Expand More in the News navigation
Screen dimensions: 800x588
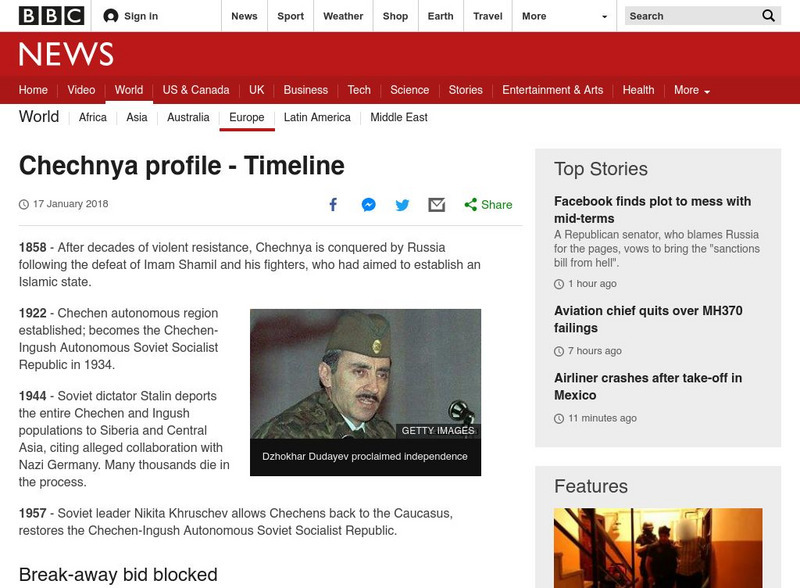click(x=689, y=89)
